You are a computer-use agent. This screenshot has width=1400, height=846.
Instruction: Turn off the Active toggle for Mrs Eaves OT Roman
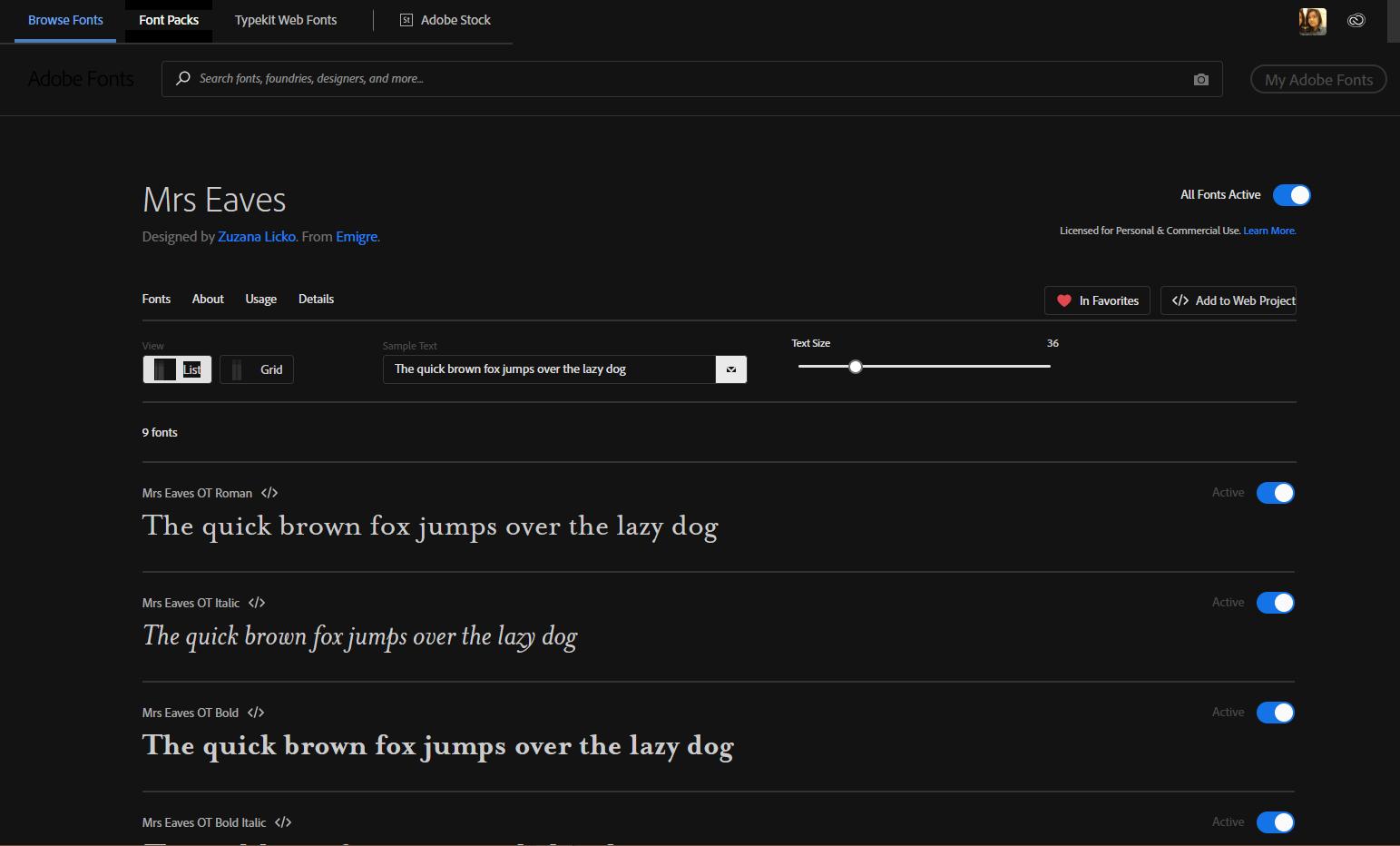tap(1276, 492)
